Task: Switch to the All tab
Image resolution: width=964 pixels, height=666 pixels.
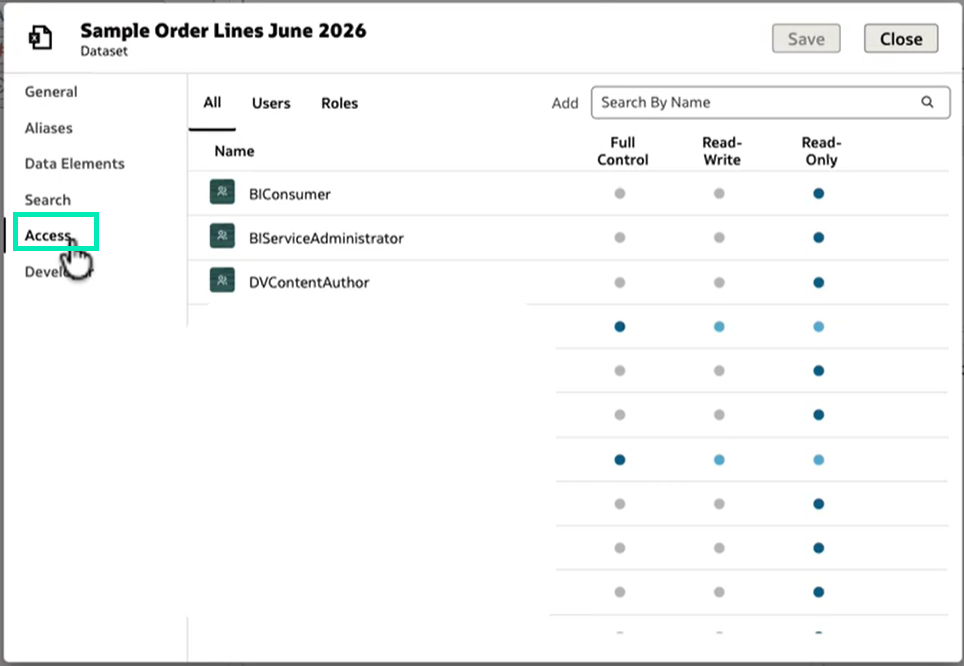Action: pyautogui.click(x=212, y=103)
